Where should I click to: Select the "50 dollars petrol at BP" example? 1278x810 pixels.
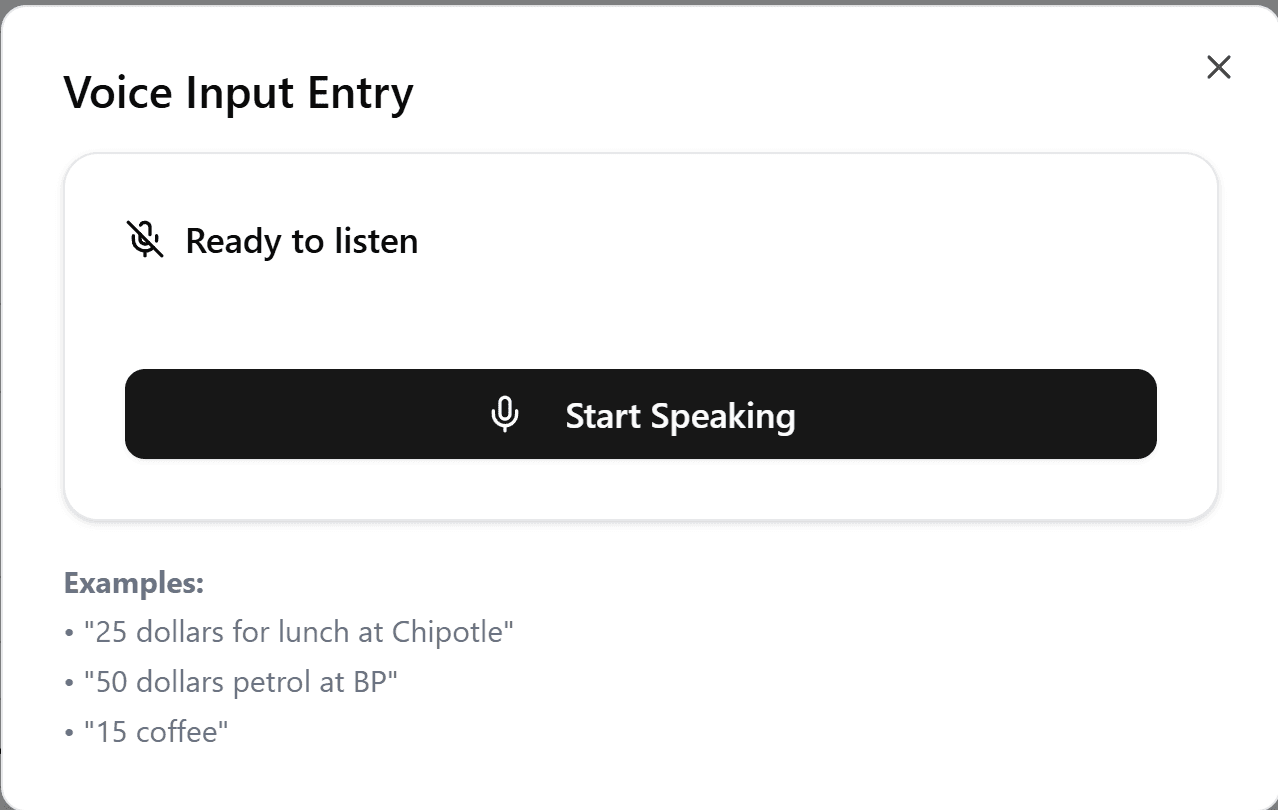click(240, 682)
